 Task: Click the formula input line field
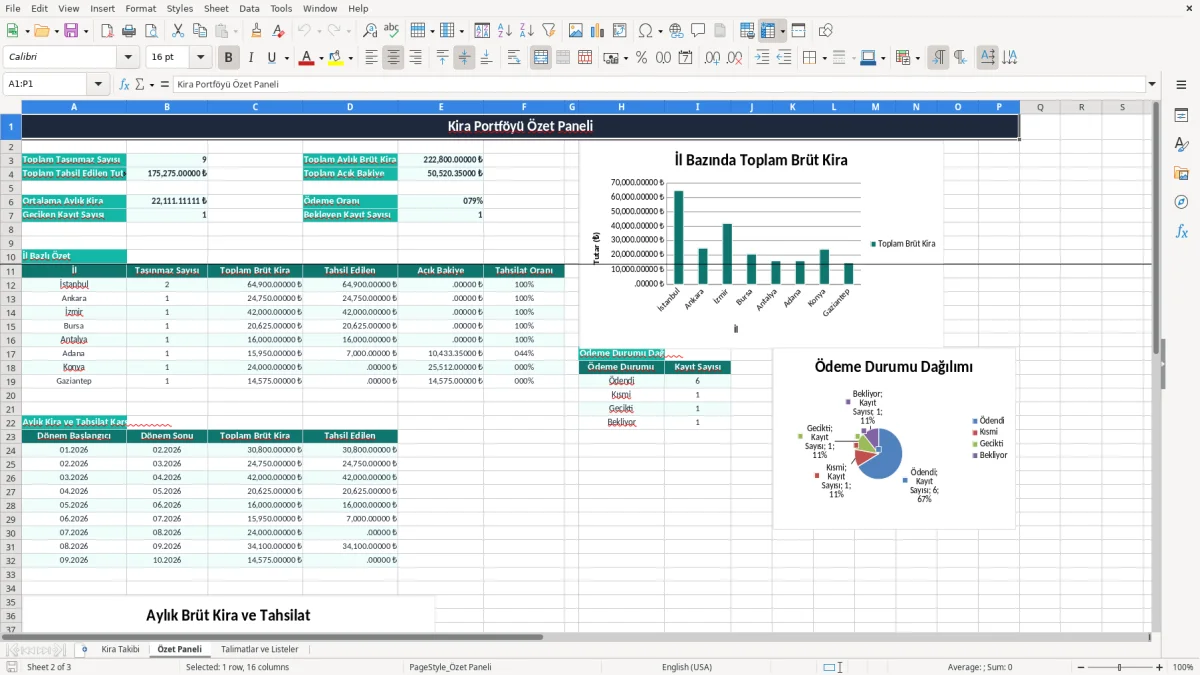(658, 84)
